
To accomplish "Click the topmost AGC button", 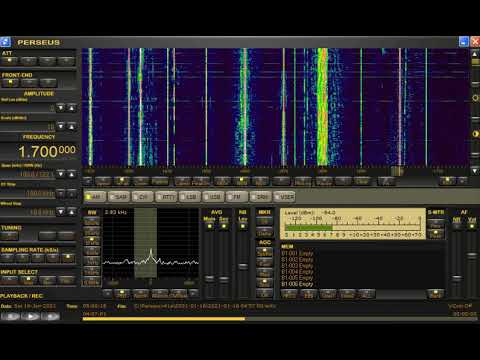I will point(264,252).
